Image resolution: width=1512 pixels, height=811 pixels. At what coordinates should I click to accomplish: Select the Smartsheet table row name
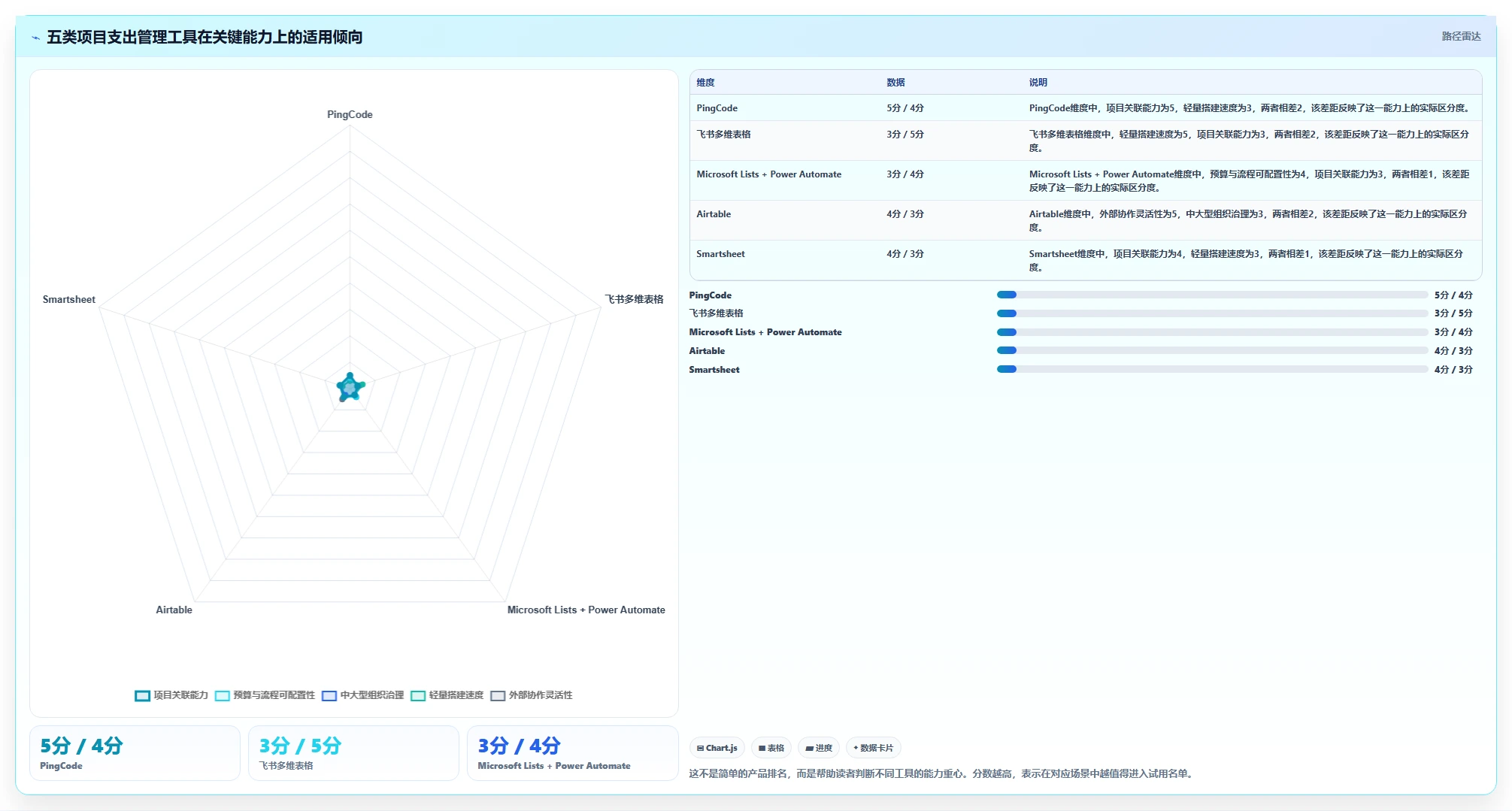click(720, 254)
